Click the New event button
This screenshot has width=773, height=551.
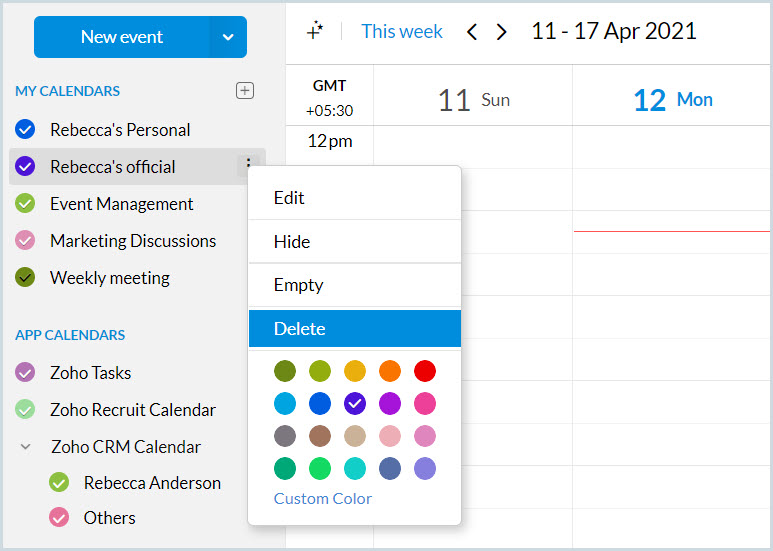(x=122, y=37)
